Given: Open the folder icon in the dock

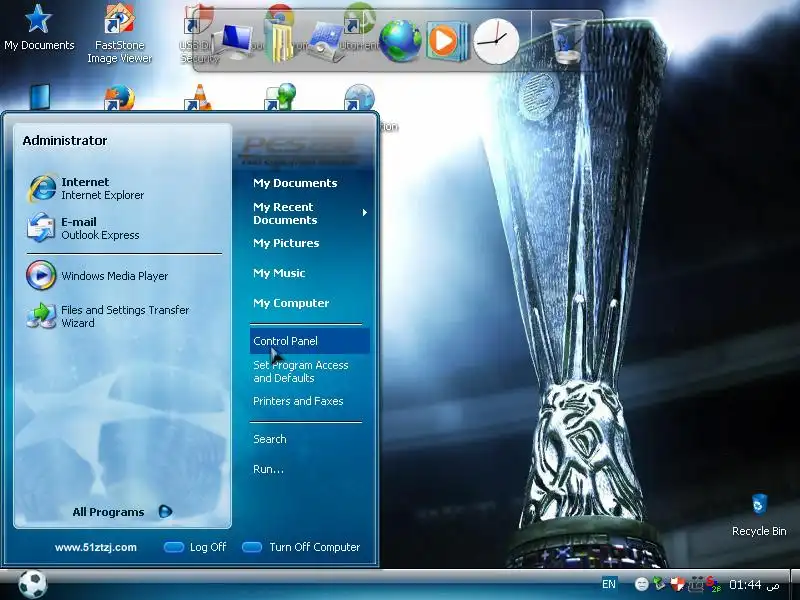Looking at the screenshot, I should 279,41.
